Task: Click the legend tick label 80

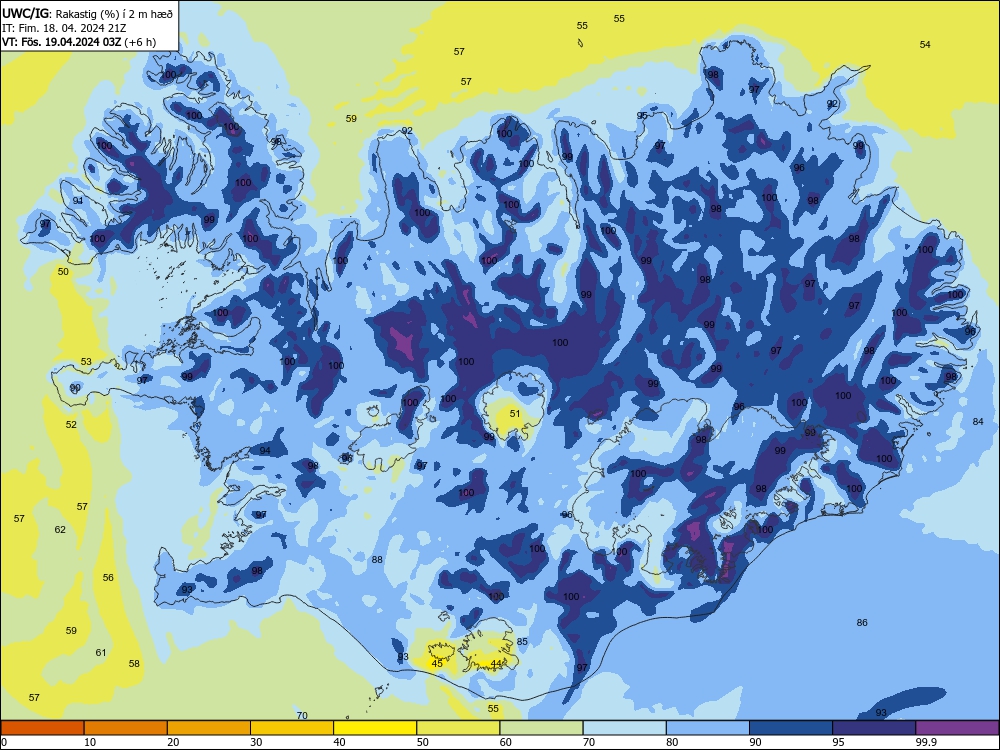Action: 672,742
